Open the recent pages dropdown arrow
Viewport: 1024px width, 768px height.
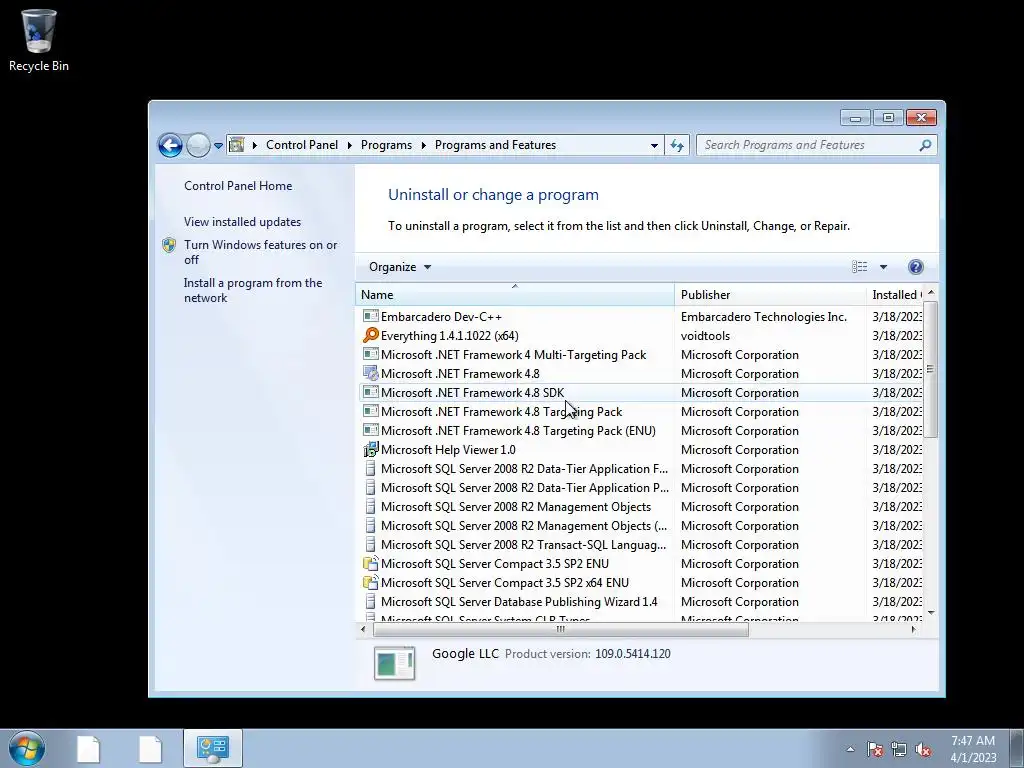coord(218,146)
